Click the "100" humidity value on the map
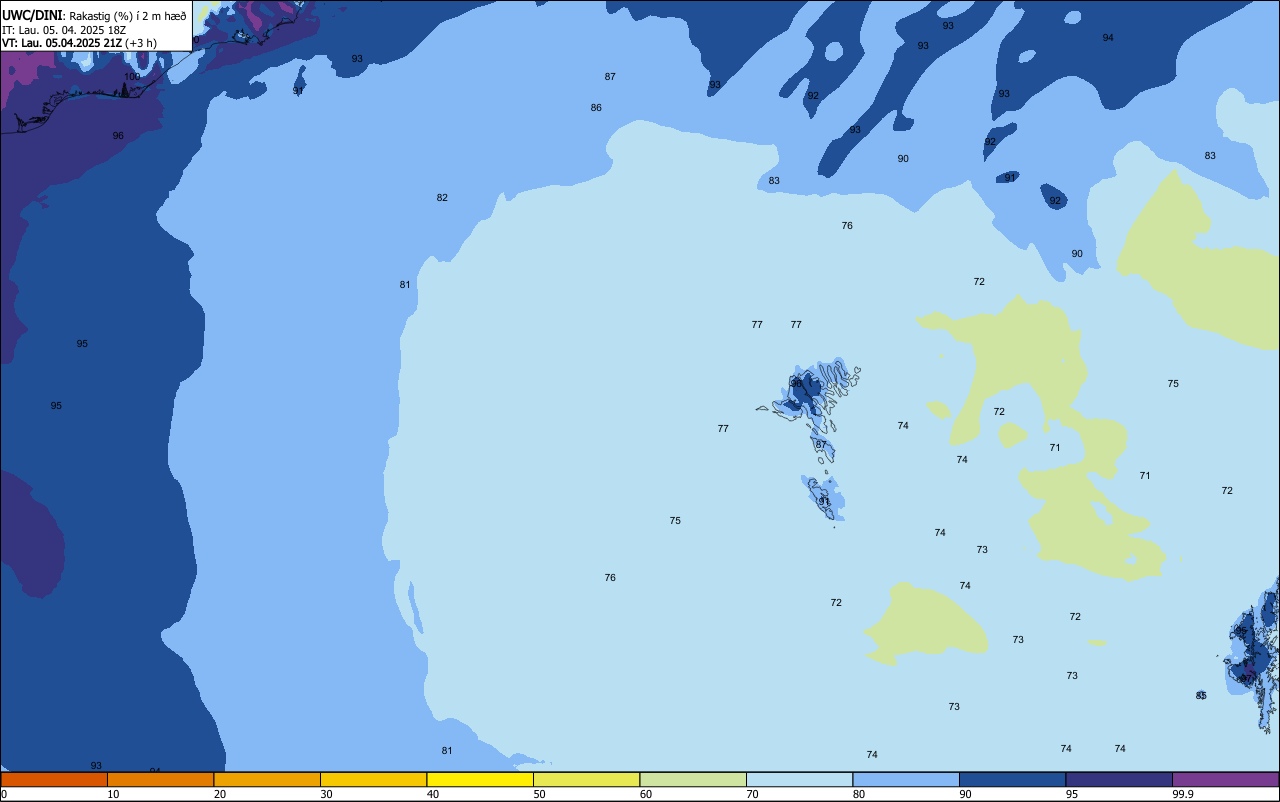1280x802 pixels. 132,77
